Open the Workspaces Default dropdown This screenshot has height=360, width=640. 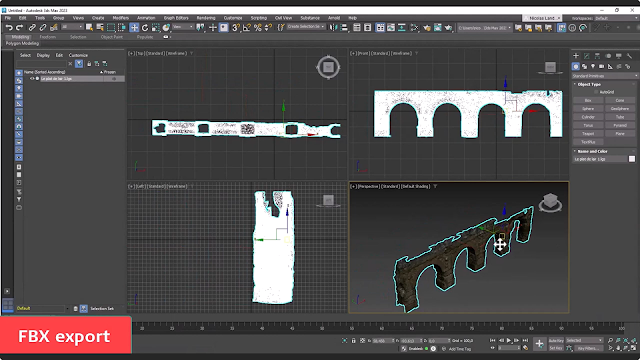[x=616, y=18]
